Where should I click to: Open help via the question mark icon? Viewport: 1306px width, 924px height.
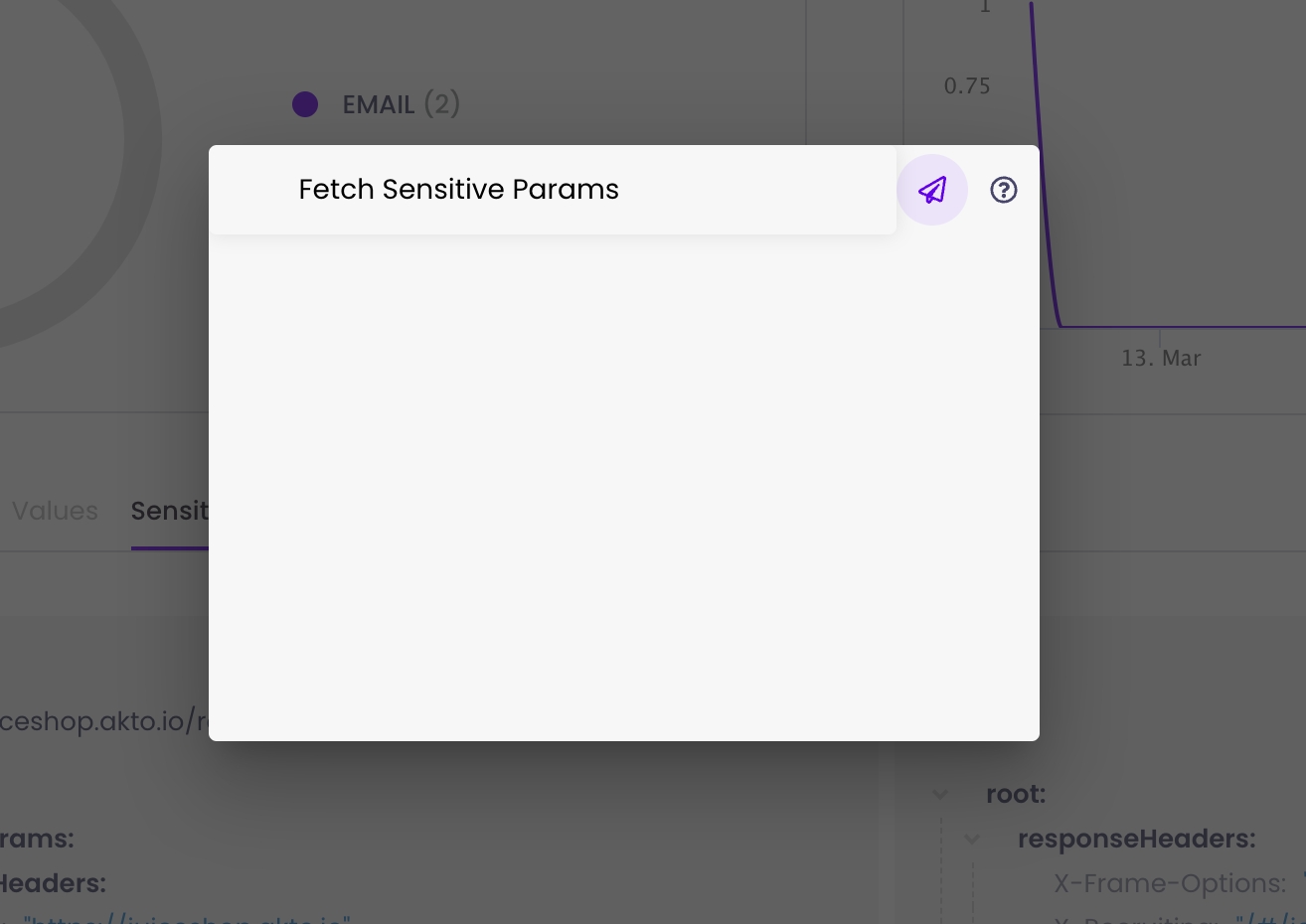(x=1003, y=190)
